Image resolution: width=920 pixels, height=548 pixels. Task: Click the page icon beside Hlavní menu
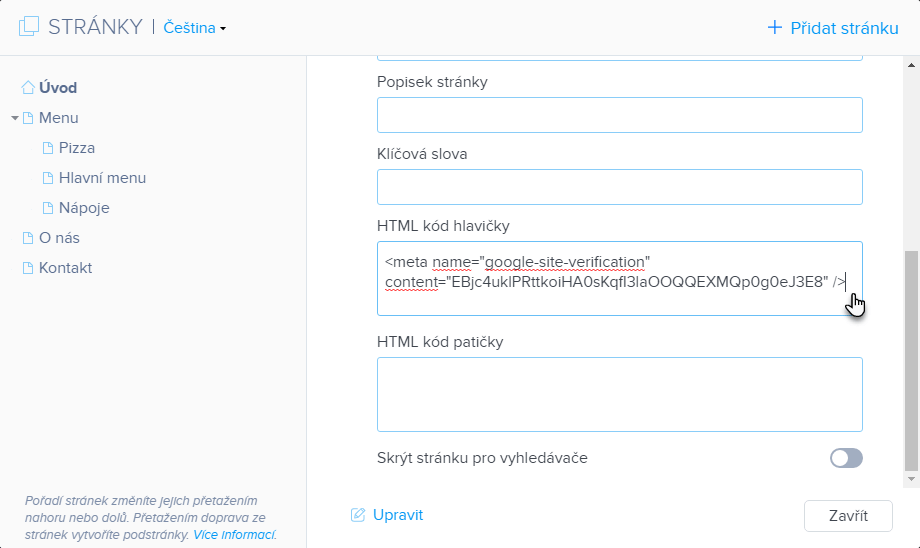point(48,178)
